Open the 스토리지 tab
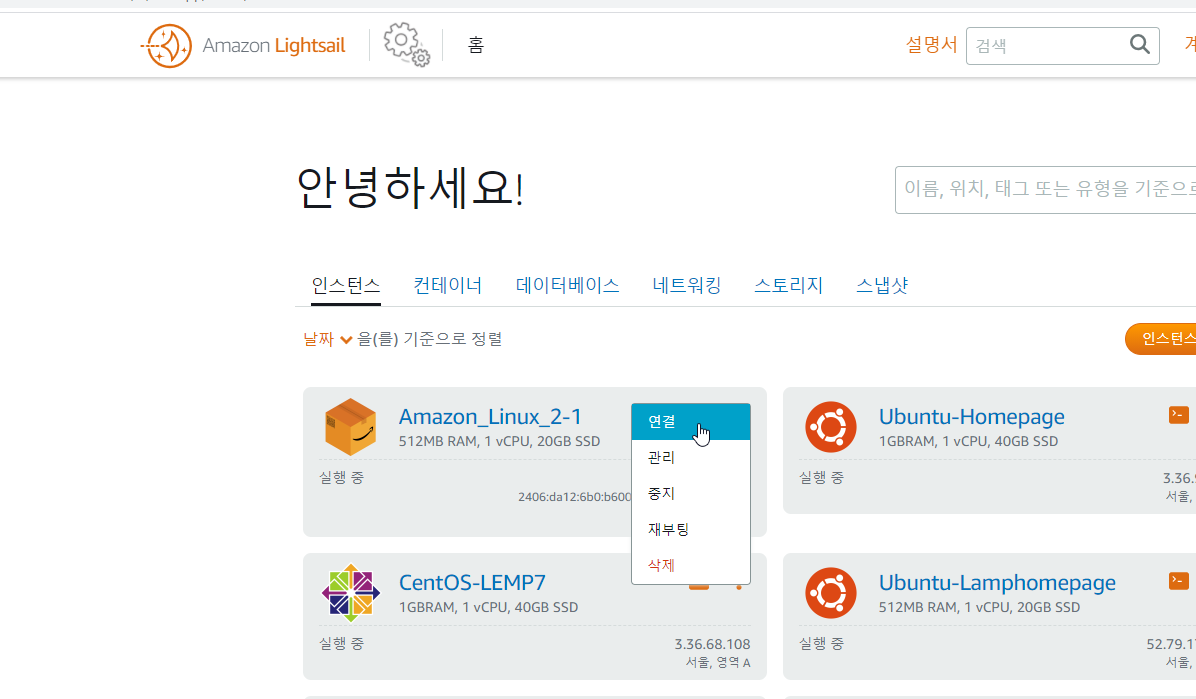The image size is (1196, 699). coord(789,285)
